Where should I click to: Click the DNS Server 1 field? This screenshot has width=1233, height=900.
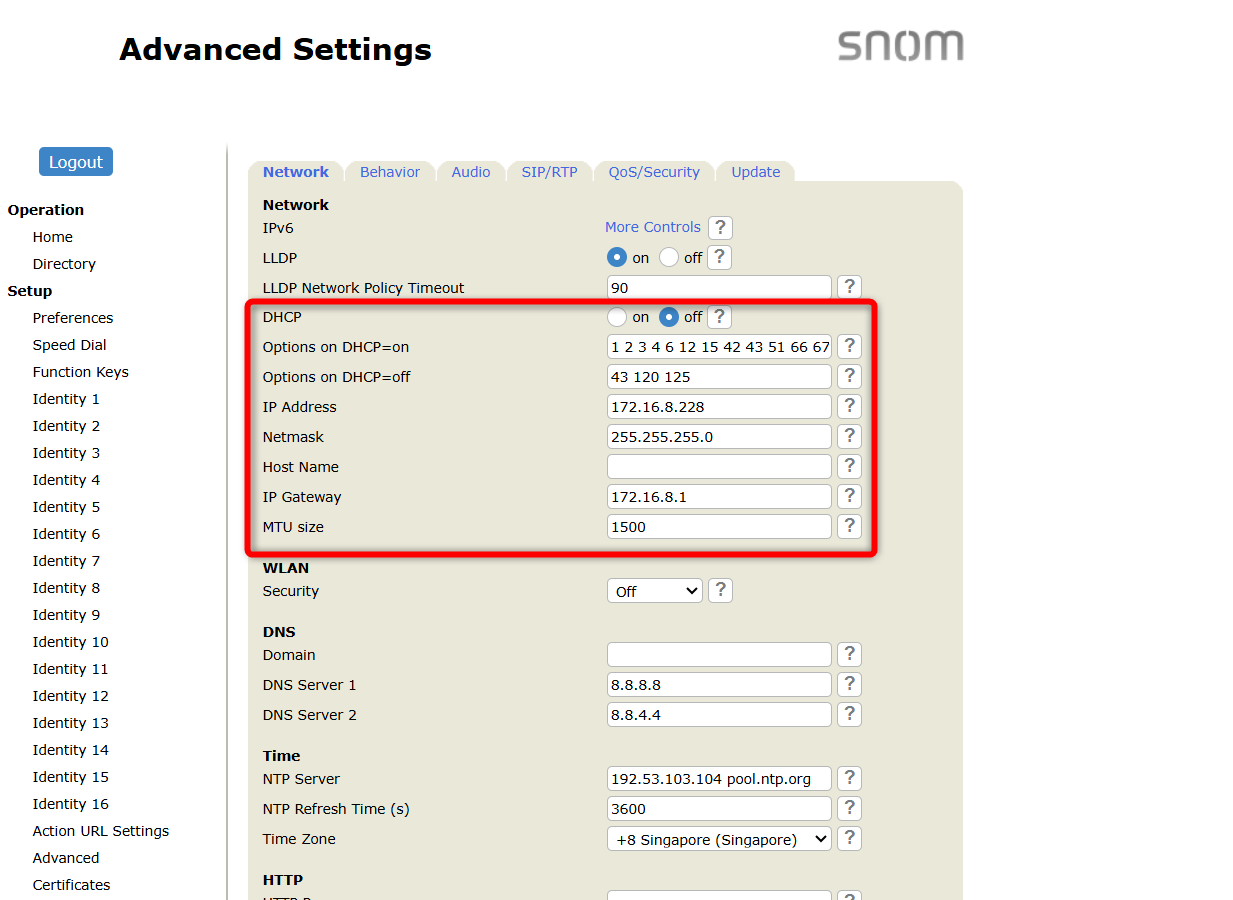tap(719, 685)
